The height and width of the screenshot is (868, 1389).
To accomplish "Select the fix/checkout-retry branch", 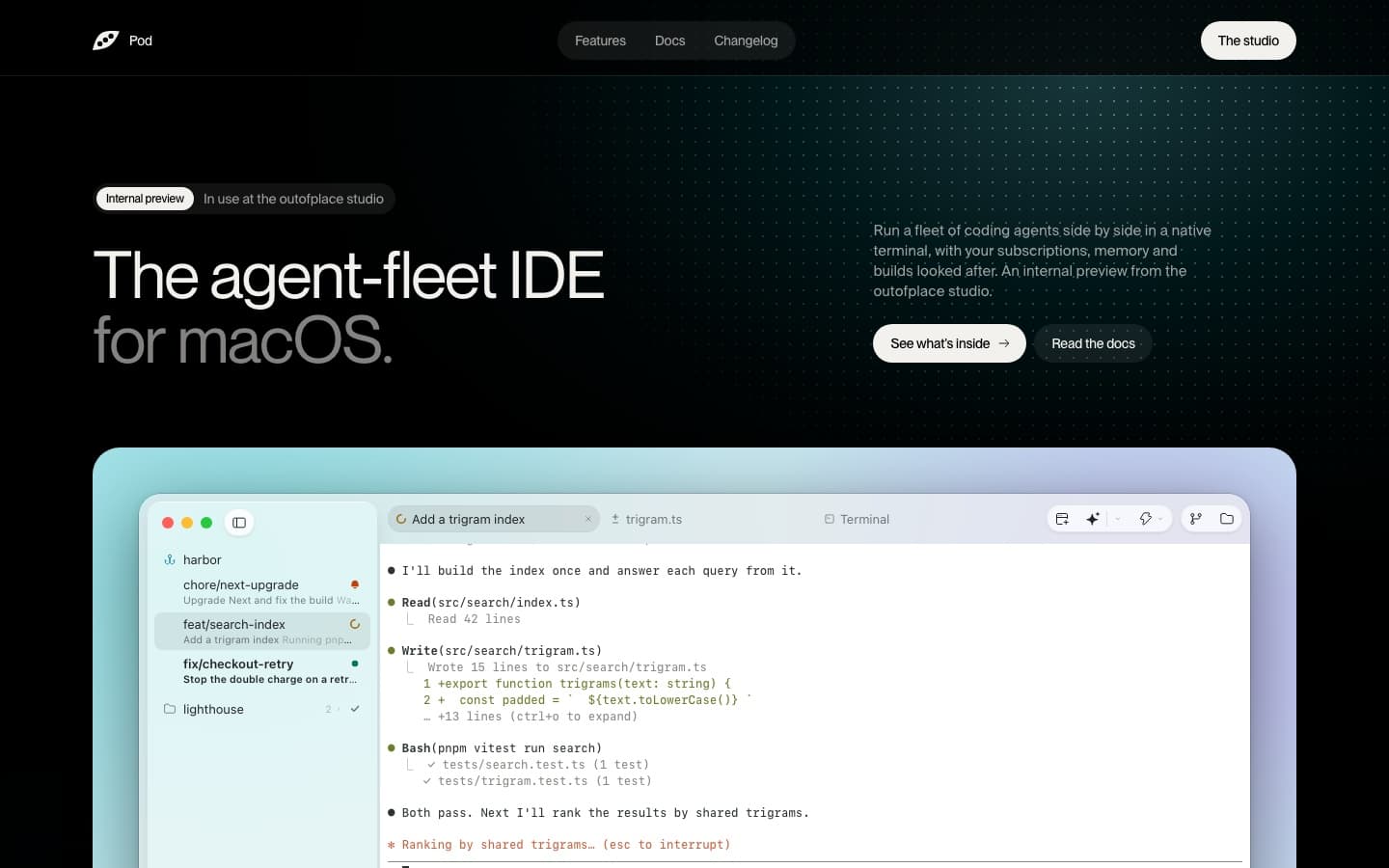I will pos(262,670).
